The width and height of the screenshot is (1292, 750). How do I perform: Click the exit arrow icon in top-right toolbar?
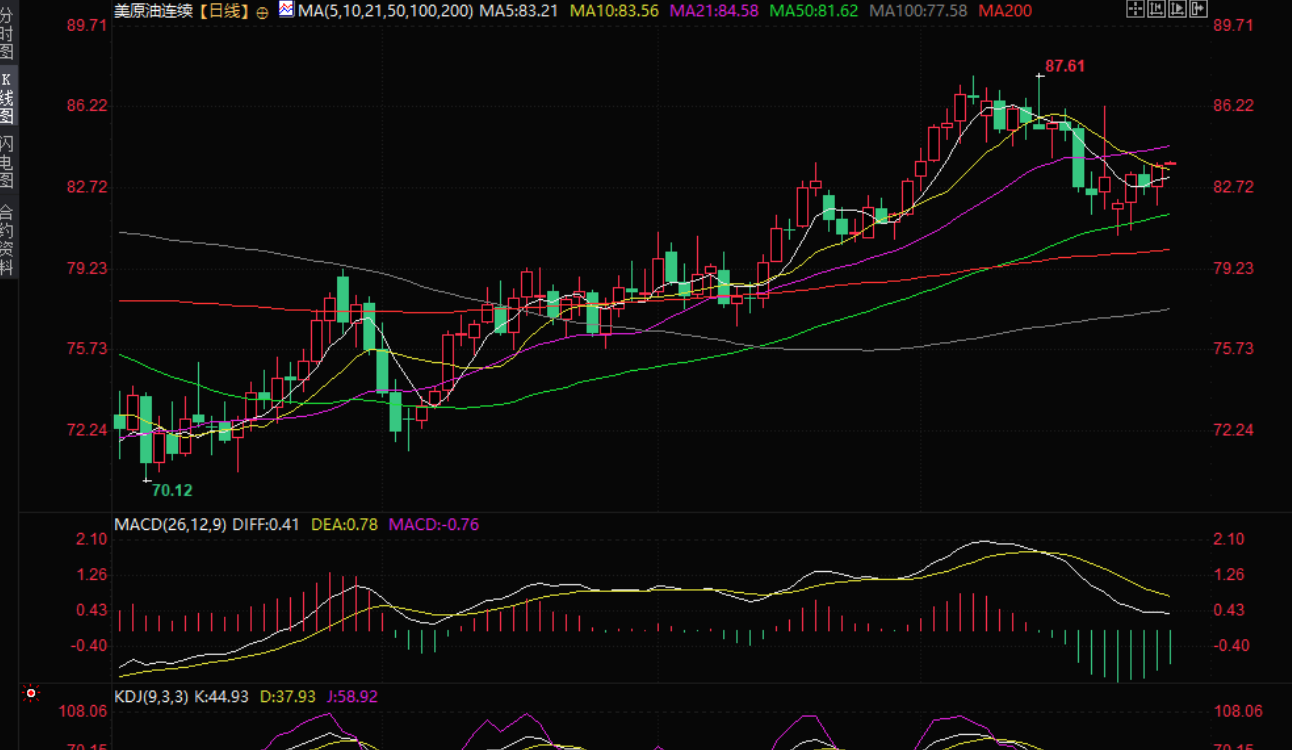point(1198,10)
